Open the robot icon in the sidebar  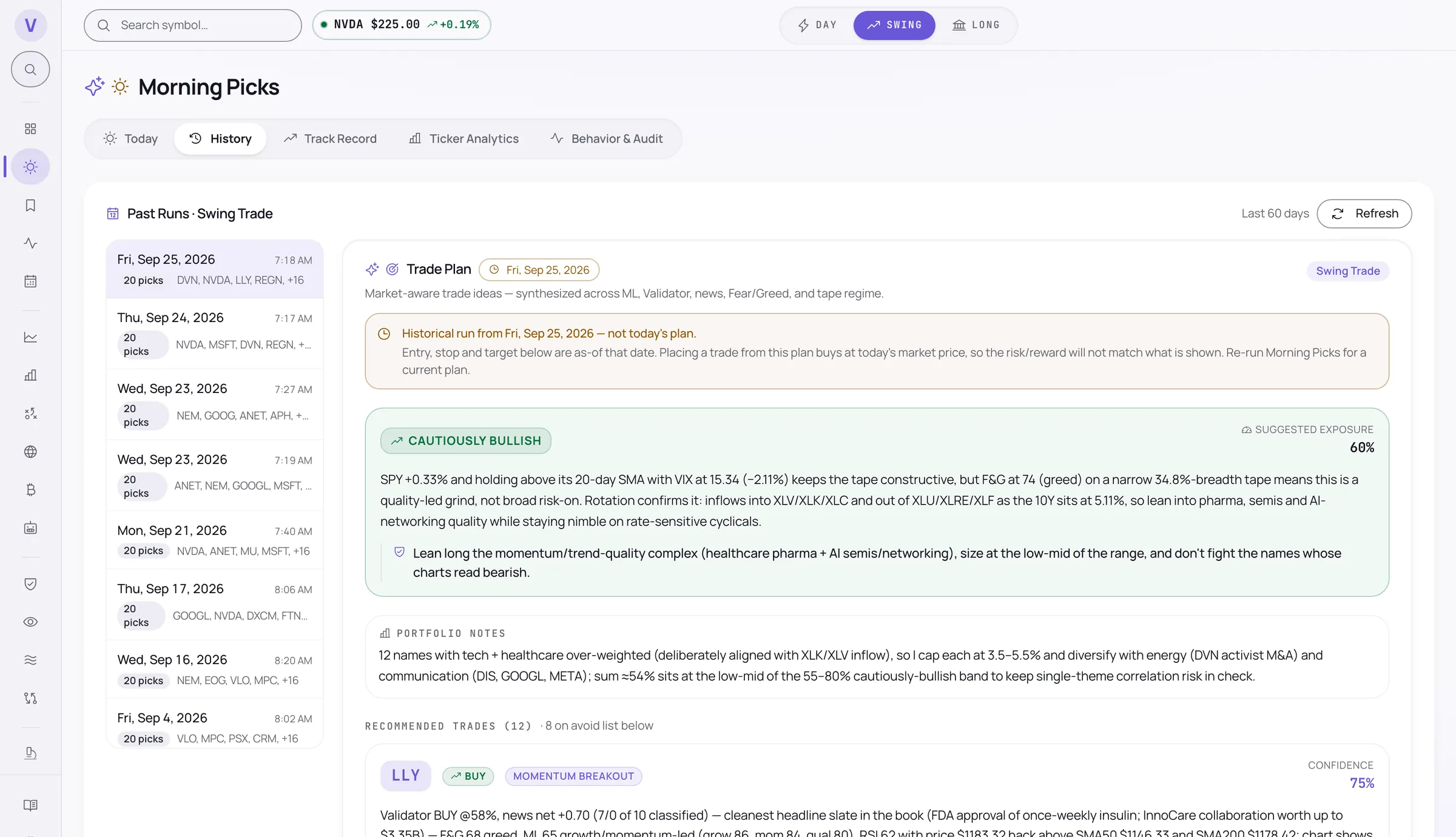[x=30, y=528]
